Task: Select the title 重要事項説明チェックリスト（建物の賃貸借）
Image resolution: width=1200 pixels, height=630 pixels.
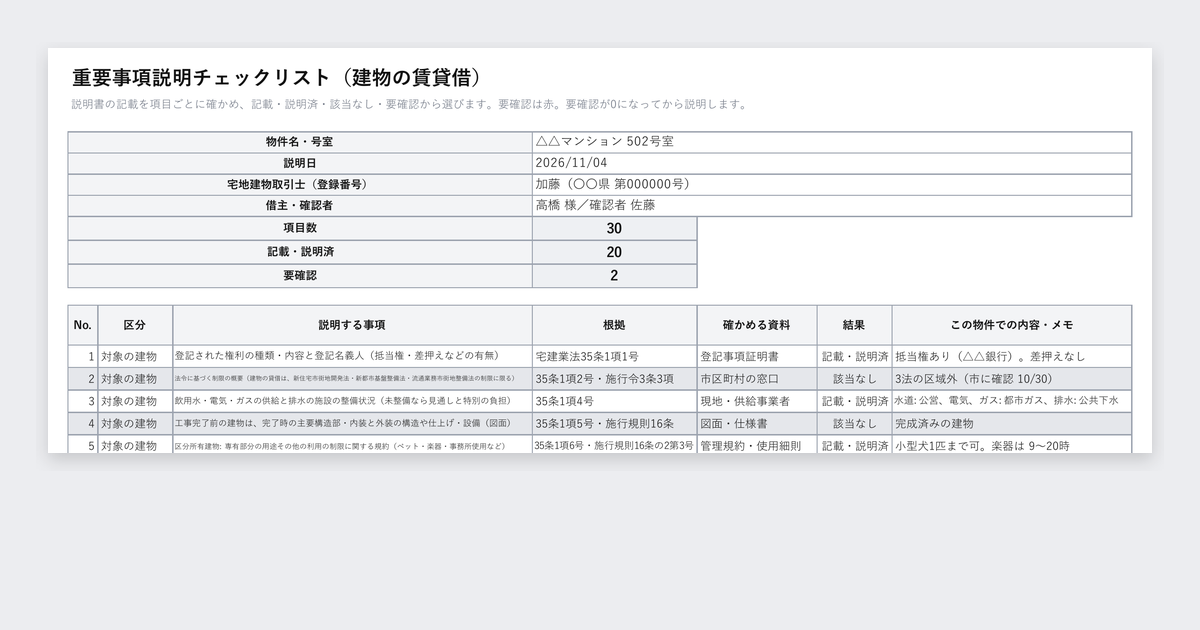Action: point(281,77)
